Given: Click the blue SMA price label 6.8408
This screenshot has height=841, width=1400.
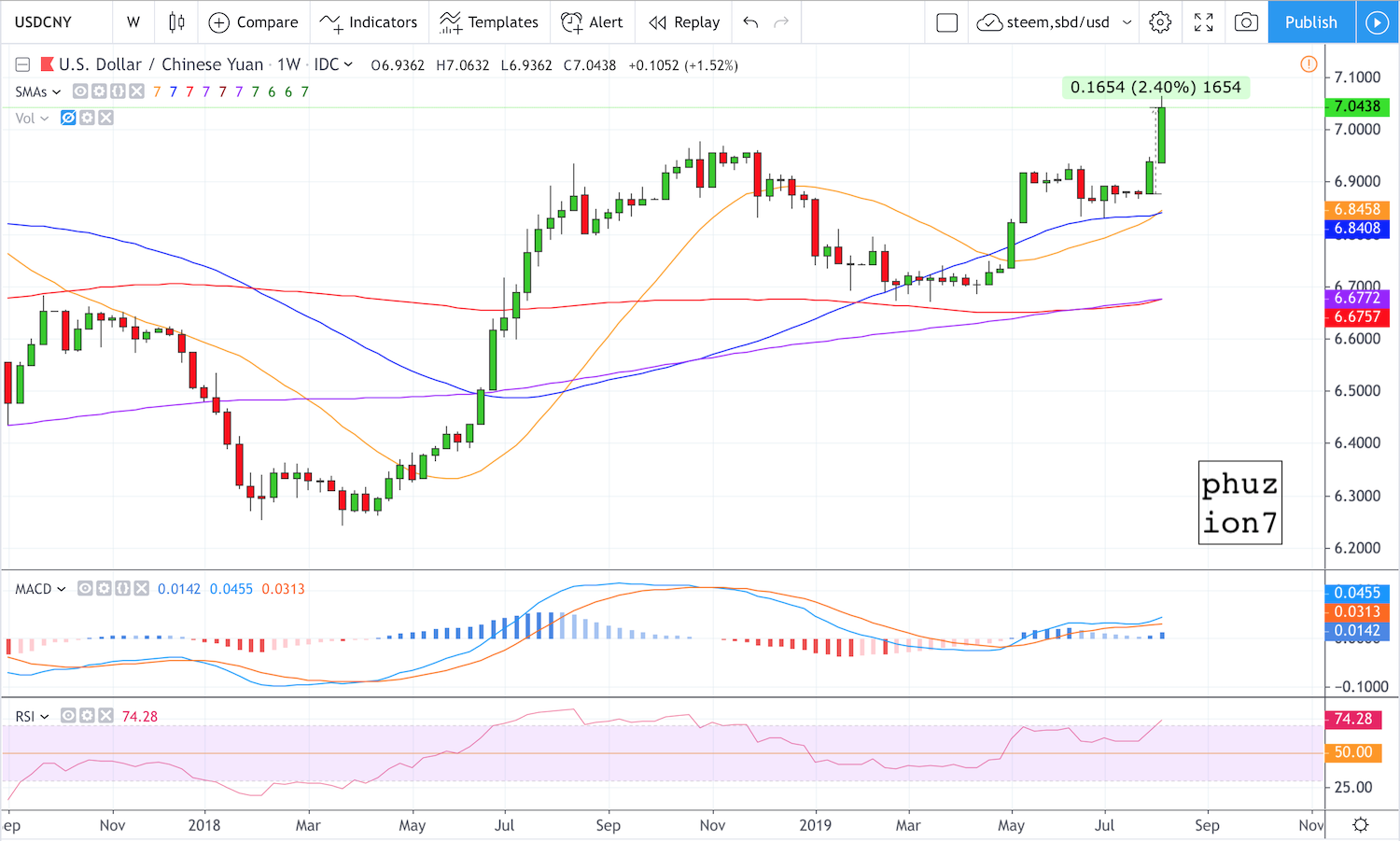Looking at the screenshot, I should [1357, 228].
